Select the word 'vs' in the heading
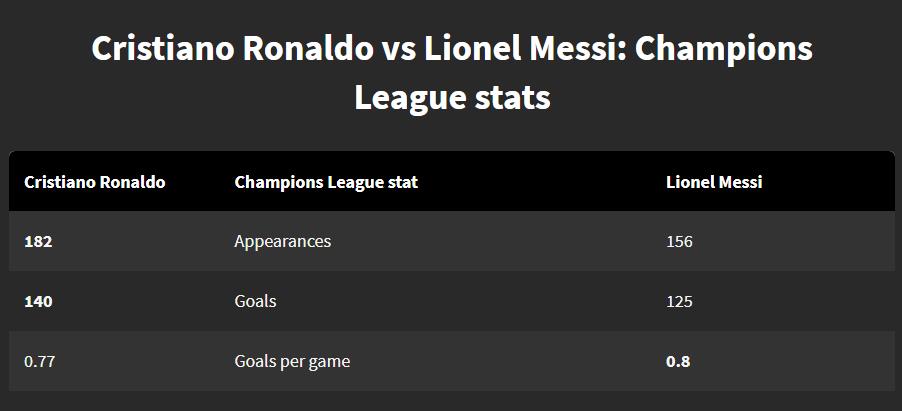 click(x=399, y=51)
